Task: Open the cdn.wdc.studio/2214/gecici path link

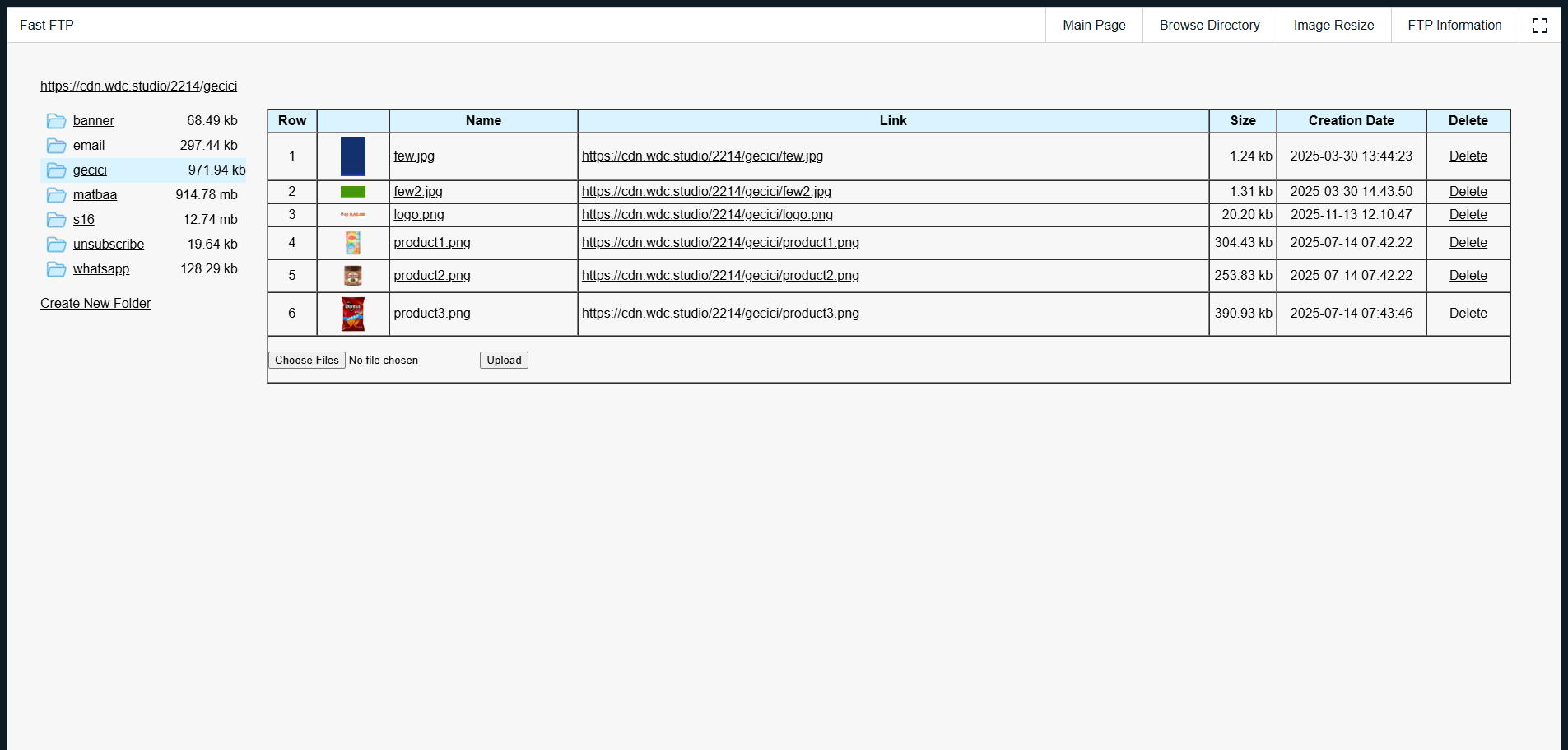Action: tap(138, 86)
